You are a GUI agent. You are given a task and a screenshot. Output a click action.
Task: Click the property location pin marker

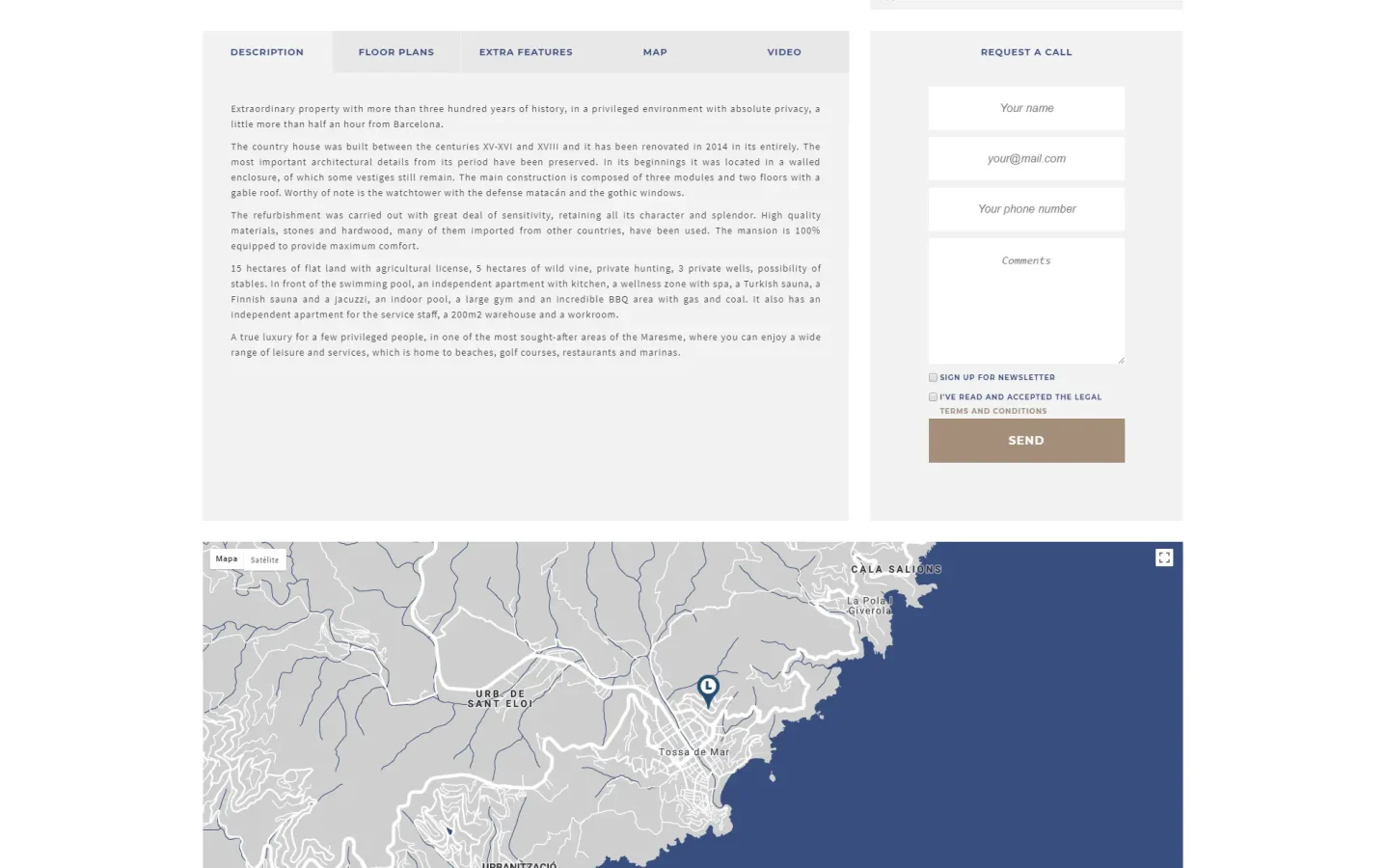click(707, 689)
